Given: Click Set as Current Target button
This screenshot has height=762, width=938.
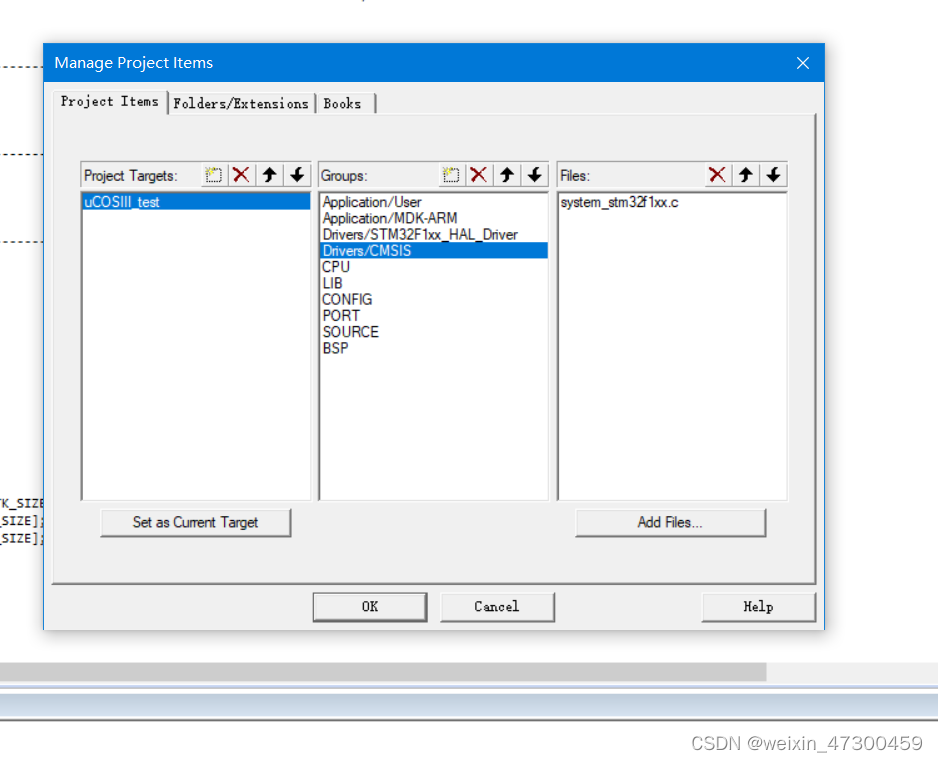Looking at the screenshot, I should point(196,522).
